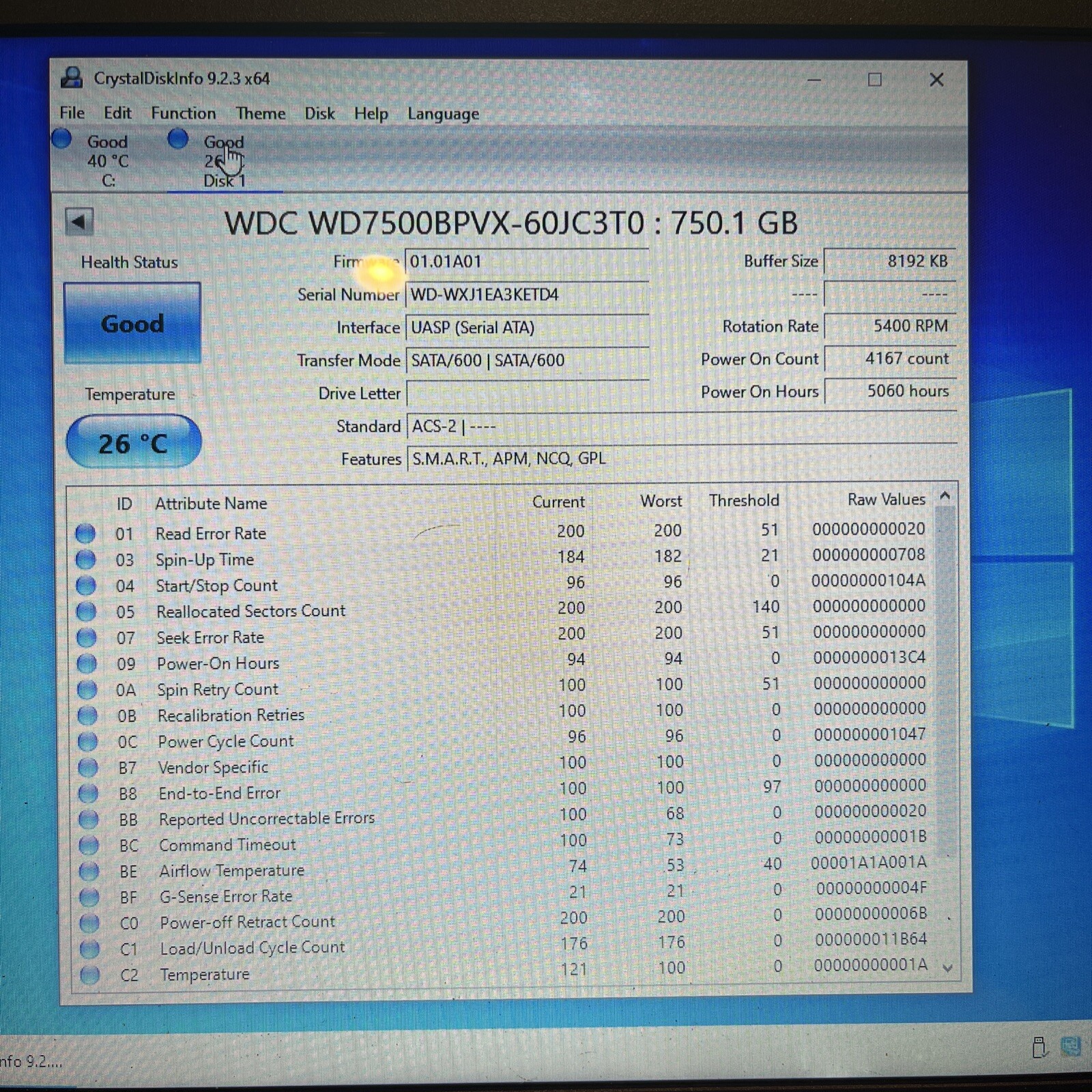1092x1092 pixels.
Task: Maximize the CrystalDiskInfo window
Action: [x=874, y=80]
